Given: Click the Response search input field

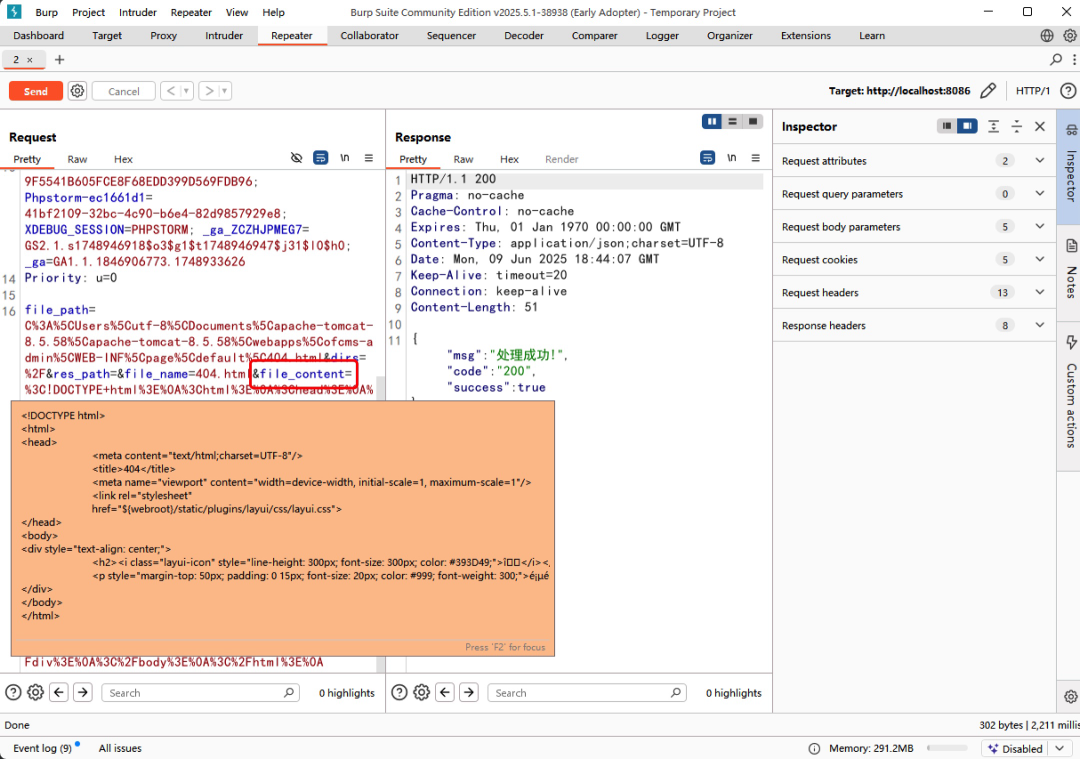Looking at the screenshot, I should [587, 693].
